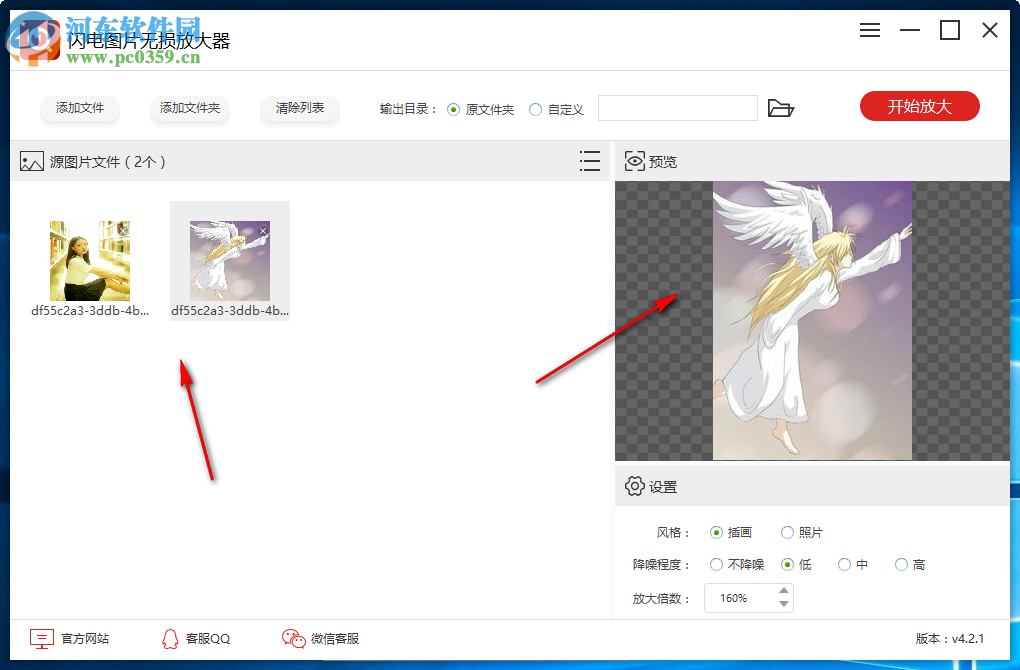This screenshot has width=1020, height=670.
Task: Click the preview eye icon above the preview
Action: point(633,160)
